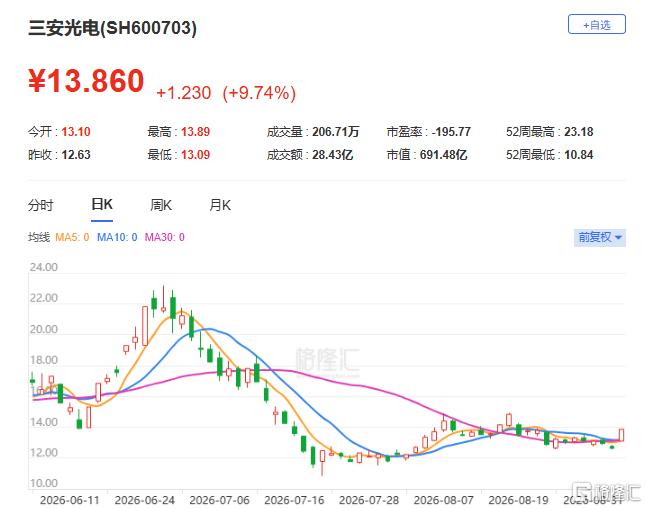
Task: Click x-axis date label 2026-07-06
Action: click(220, 500)
